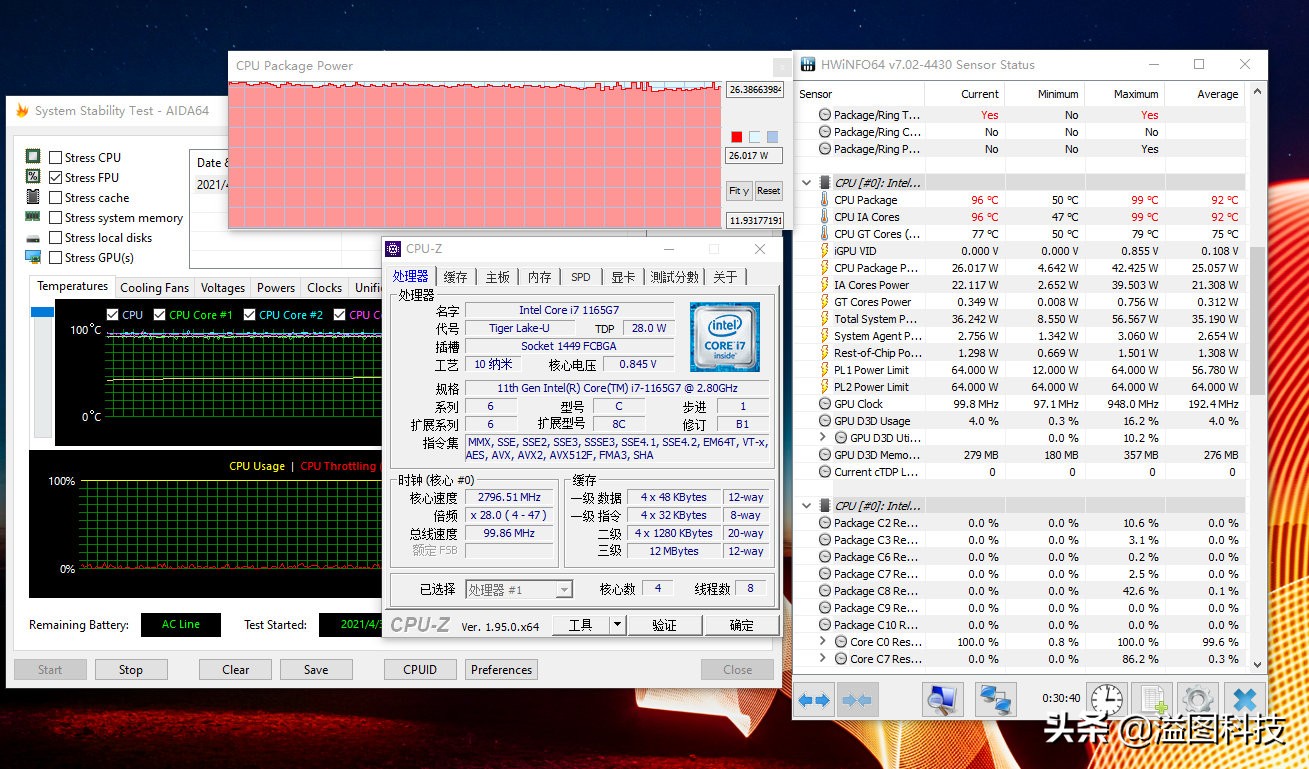The height and width of the screenshot is (769, 1309).
Task: Open the 内存 tab in CPU-Z
Action: click(x=539, y=277)
